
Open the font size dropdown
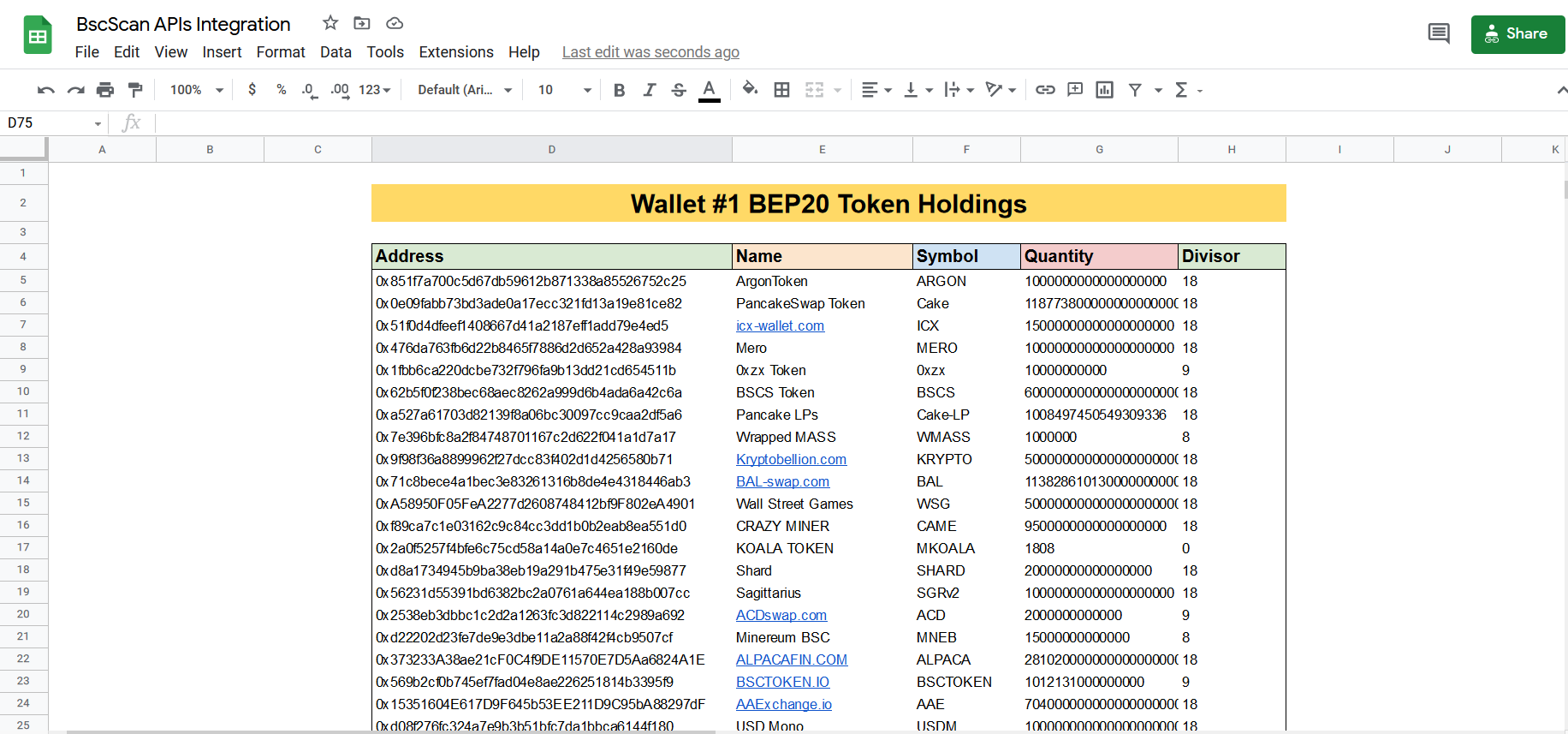[x=564, y=90]
